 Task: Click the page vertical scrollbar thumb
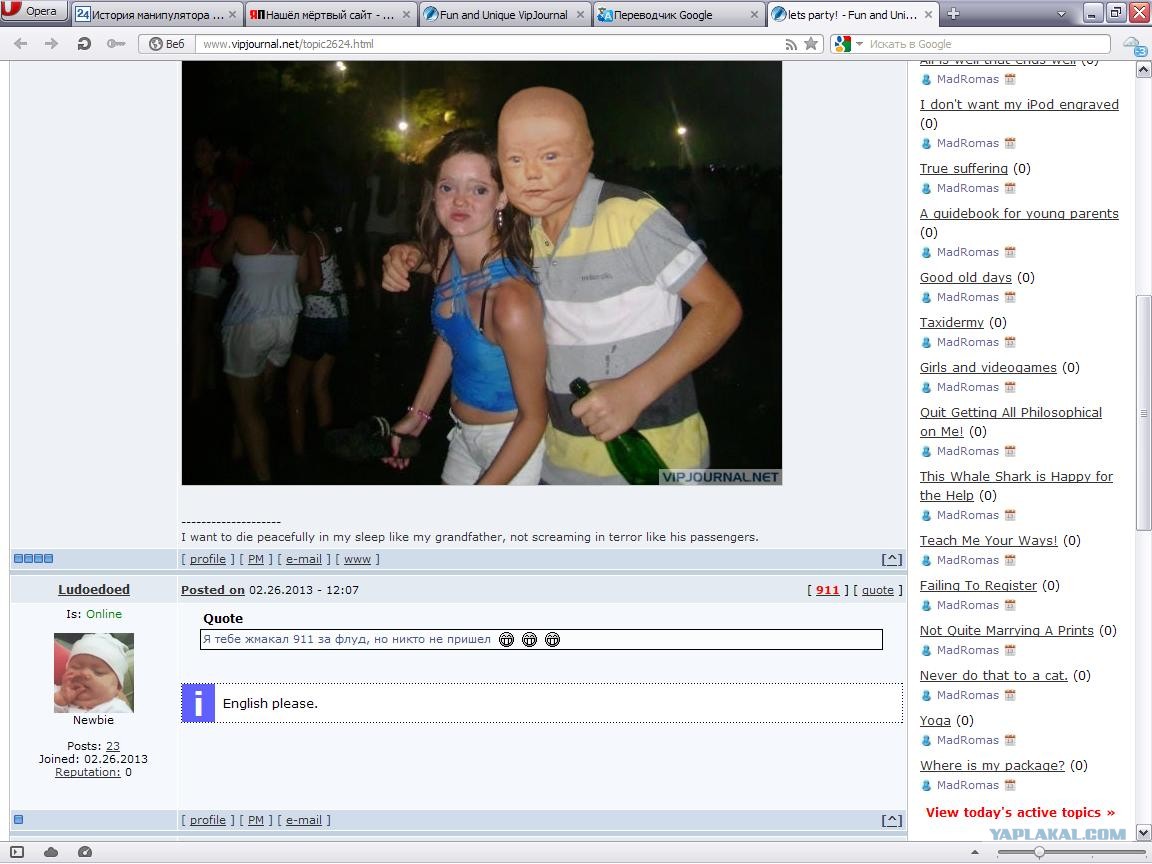(1143, 412)
